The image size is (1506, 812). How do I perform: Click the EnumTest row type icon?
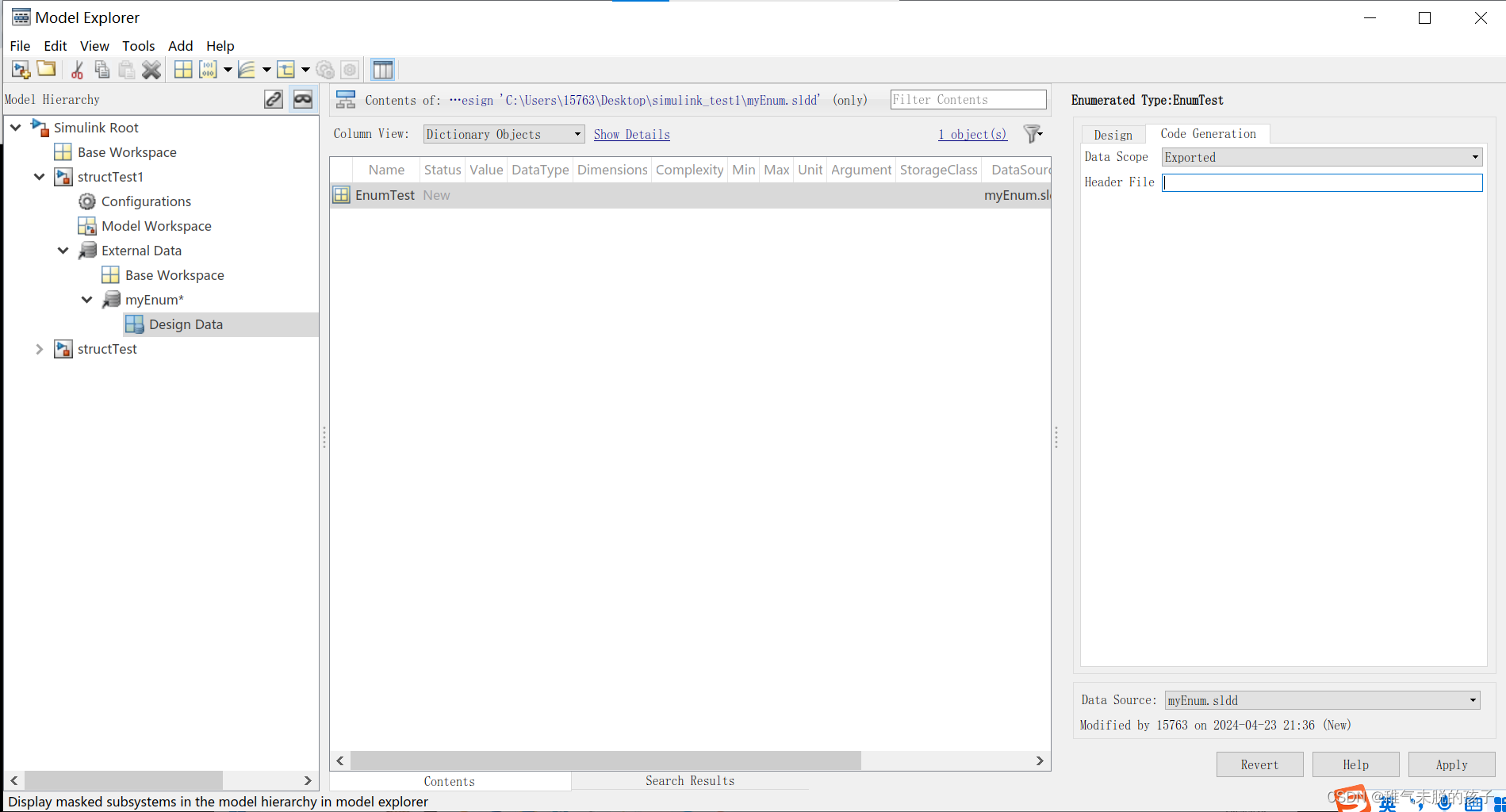341,195
